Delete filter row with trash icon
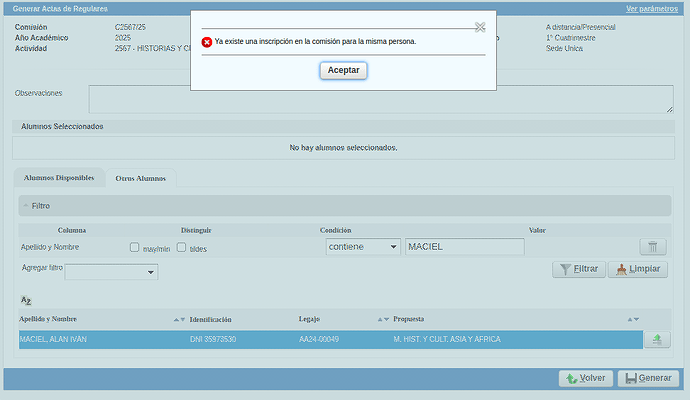690x400 pixels. coord(653,247)
